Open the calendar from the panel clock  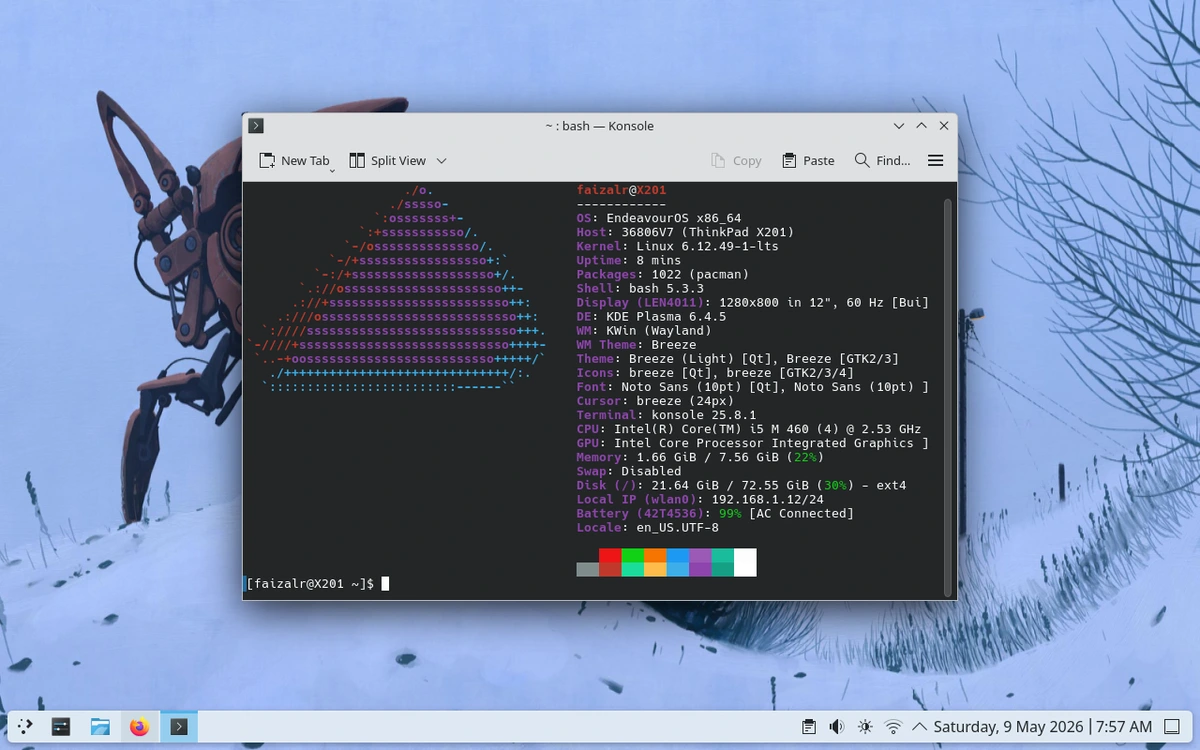pos(1043,727)
